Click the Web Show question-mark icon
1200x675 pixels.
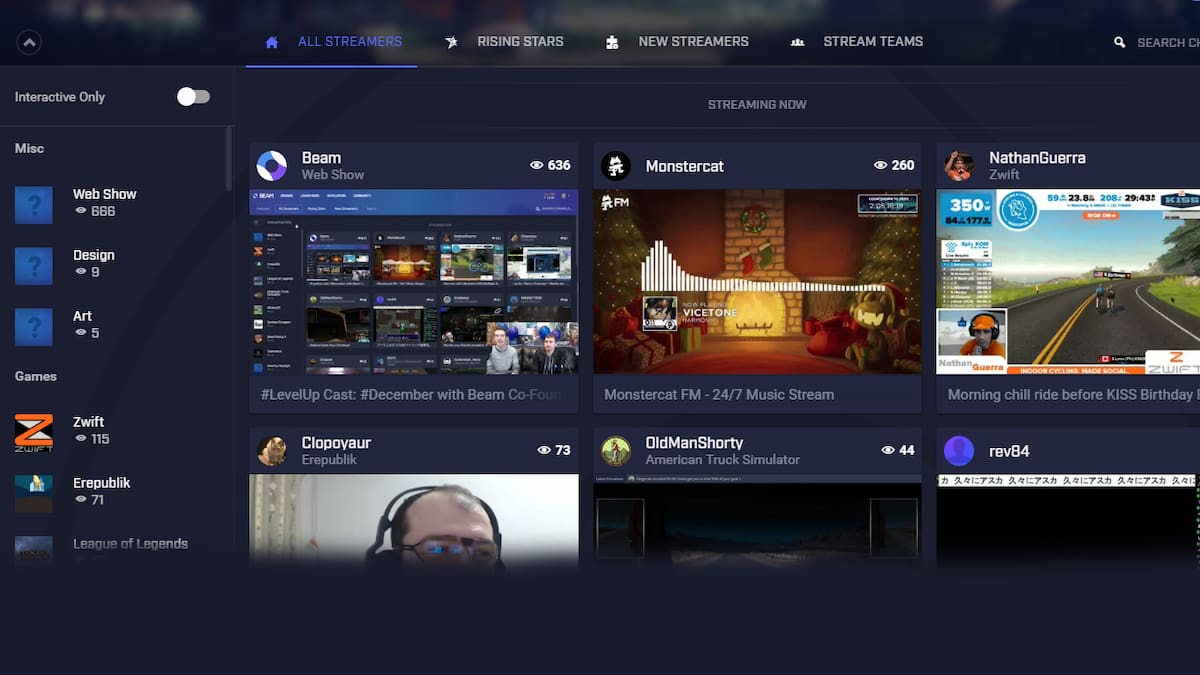(x=34, y=204)
